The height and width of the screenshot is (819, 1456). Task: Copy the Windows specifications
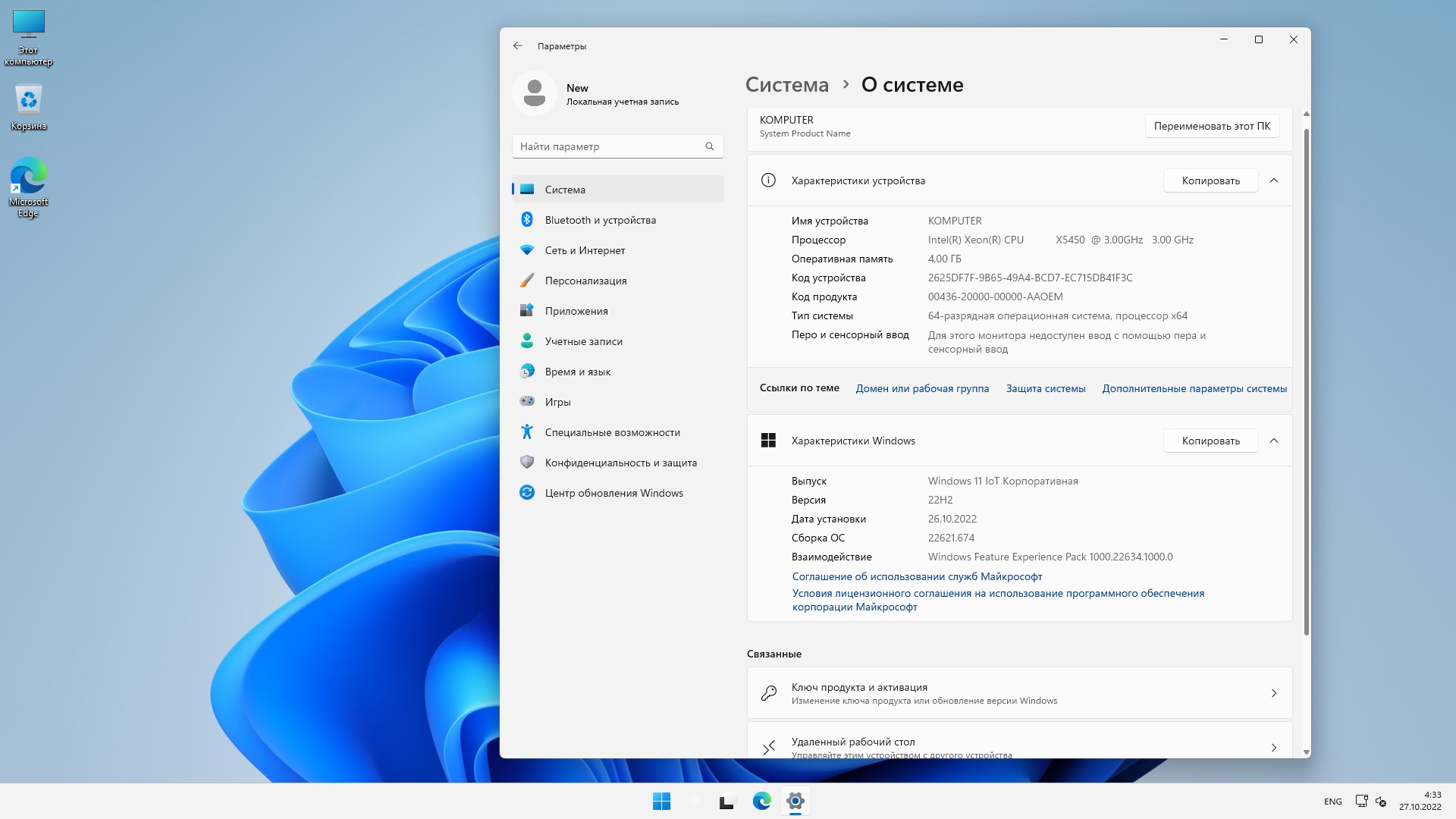pos(1210,441)
